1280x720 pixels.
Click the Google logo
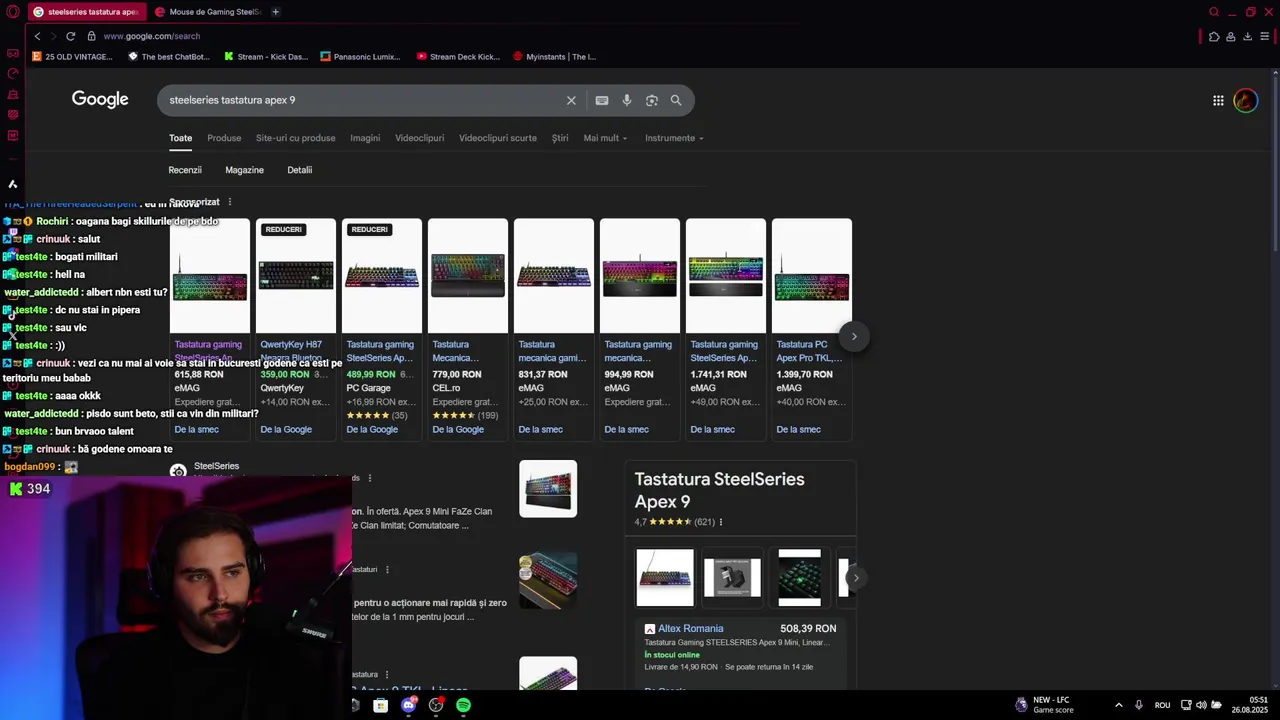(100, 99)
